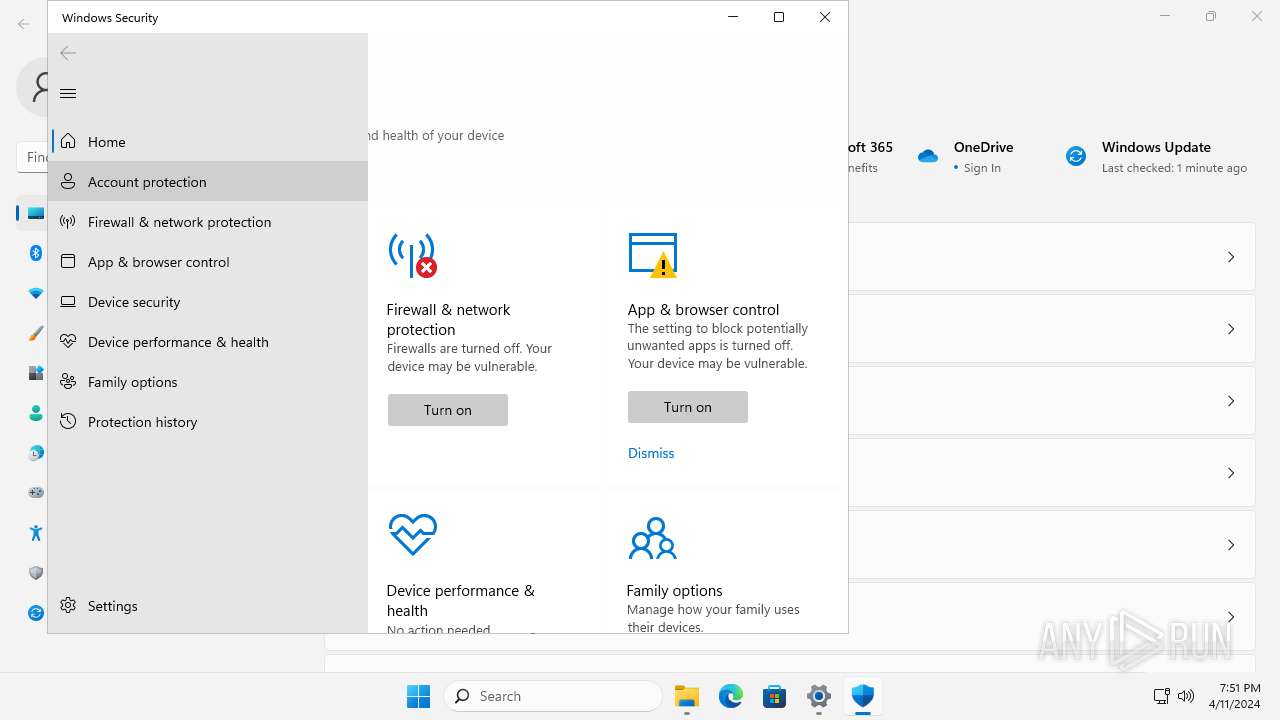Click the Settings gear icon in sidebar
1280x720 pixels.
tap(68, 606)
